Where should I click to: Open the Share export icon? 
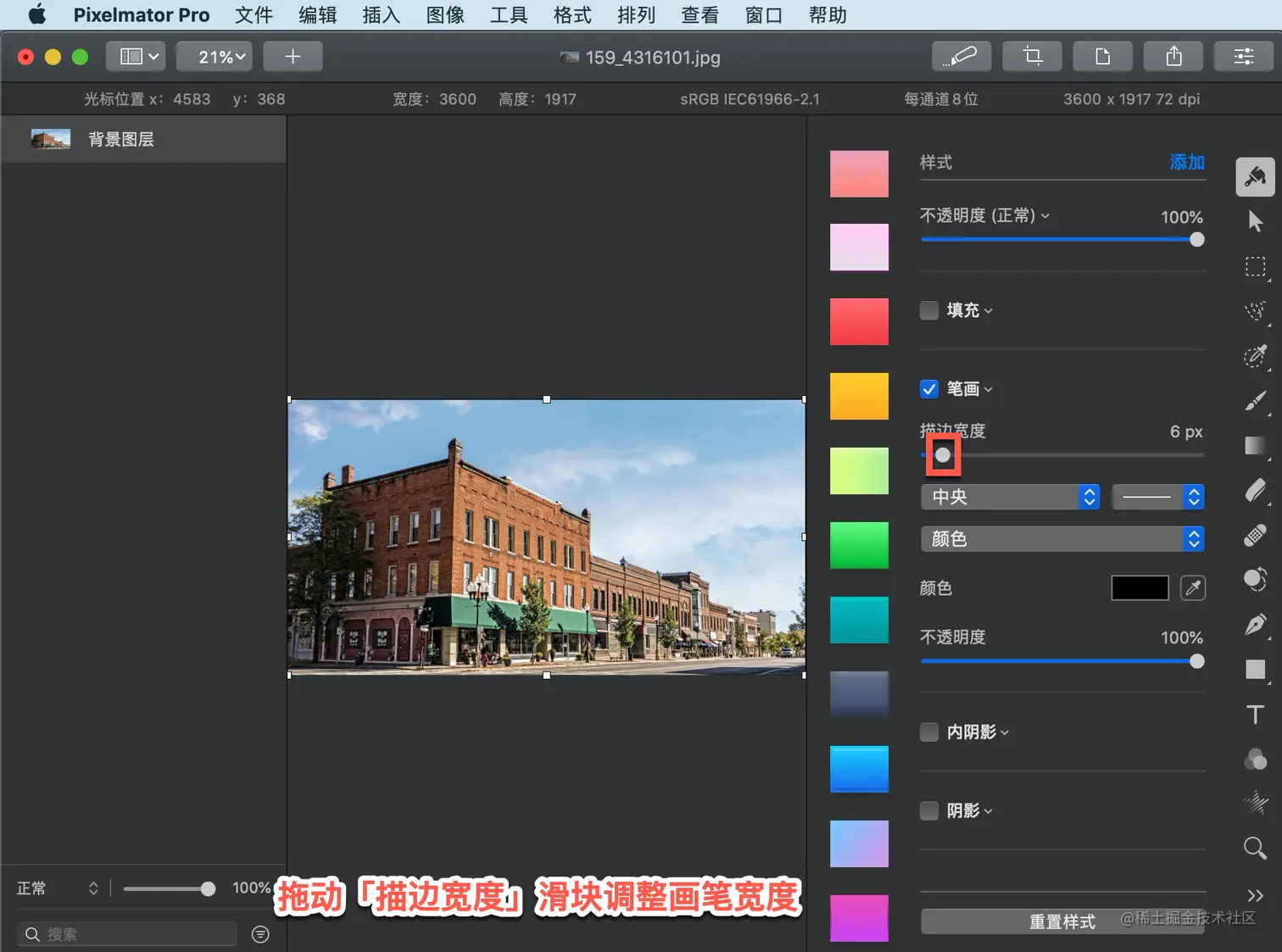[x=1173, y=57]
